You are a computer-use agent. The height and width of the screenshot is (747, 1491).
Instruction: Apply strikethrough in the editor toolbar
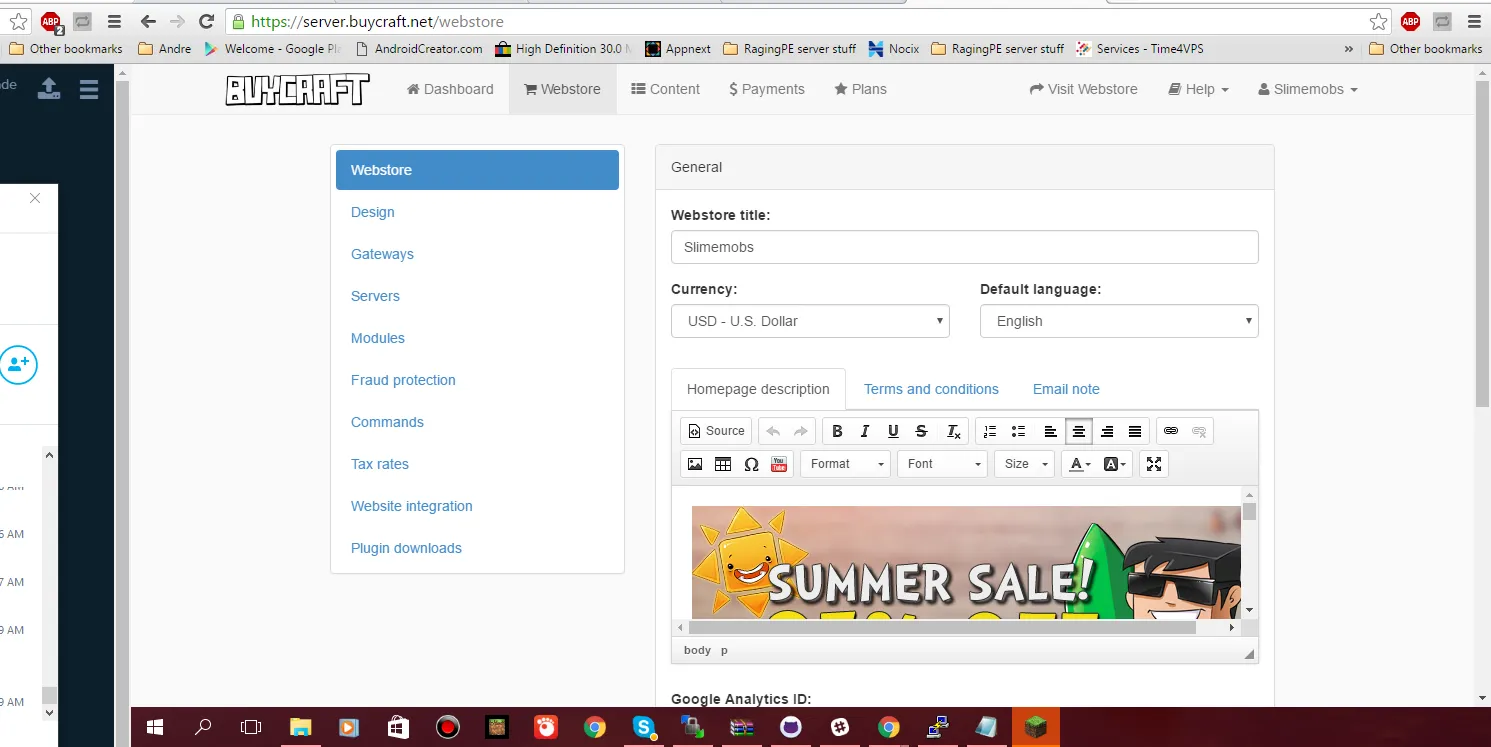click(921, 431)
